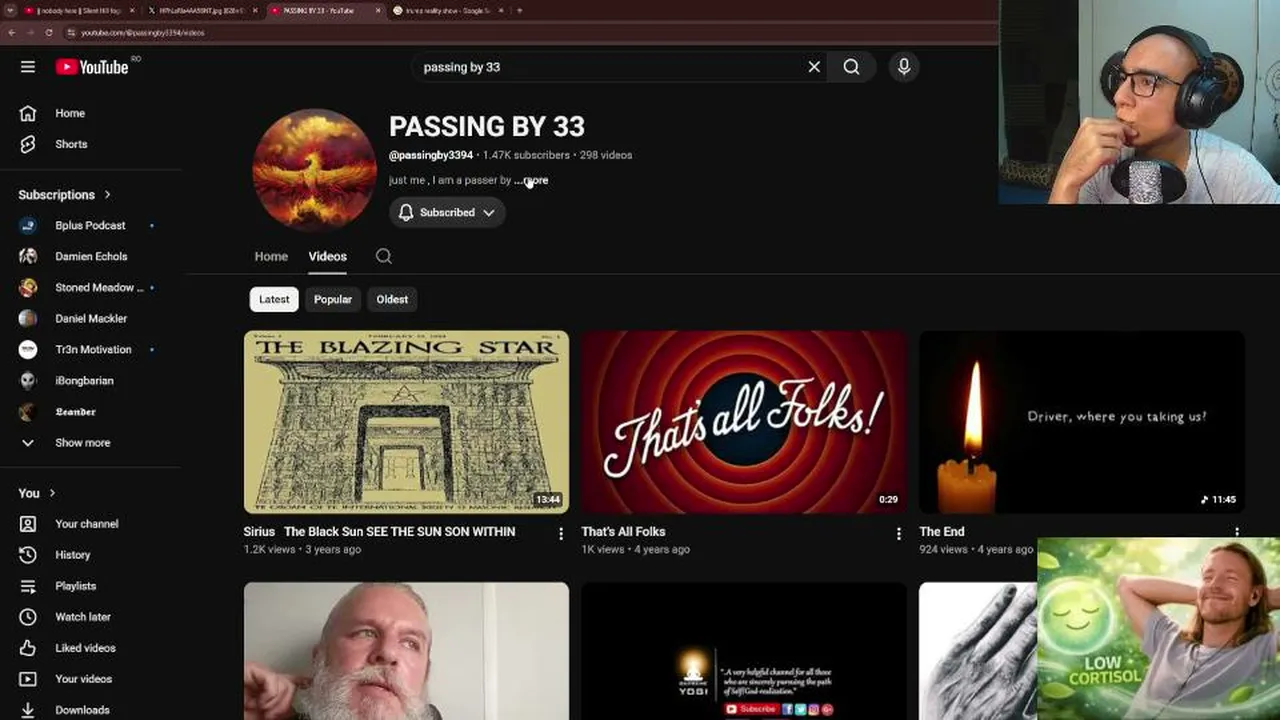
Task: Expand the Subscriptions section chevron
Action: pyautogui.click(x=107, y=195)
